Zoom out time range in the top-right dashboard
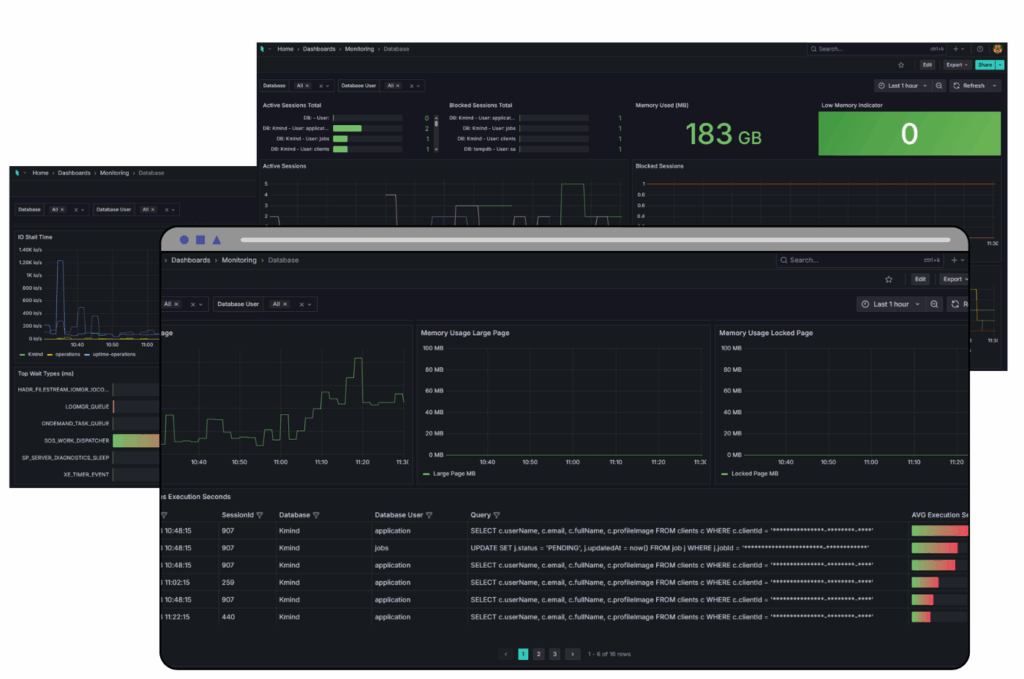 938,86
